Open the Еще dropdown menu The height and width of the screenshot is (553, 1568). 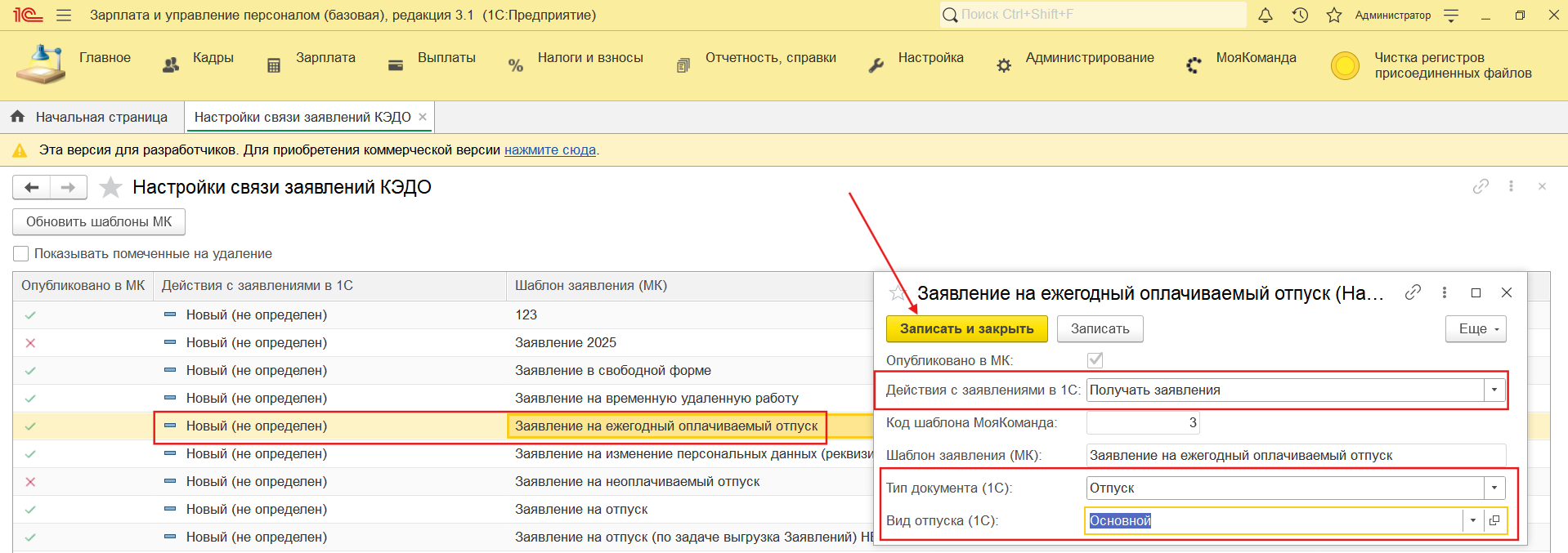[x=1476, y=328]
